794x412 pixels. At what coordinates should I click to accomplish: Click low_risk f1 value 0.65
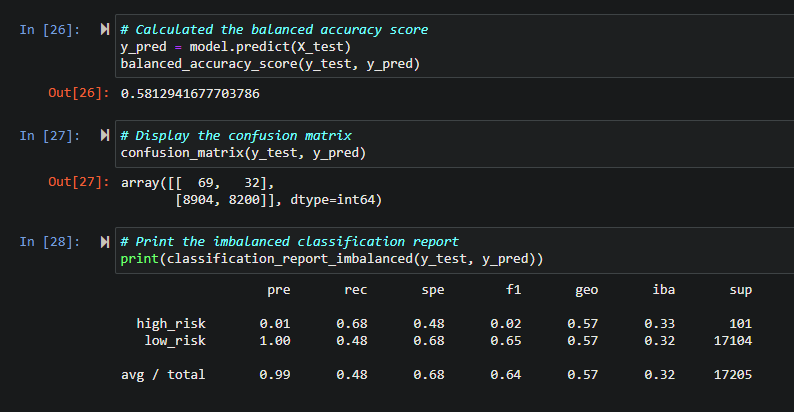coord(506,341)
